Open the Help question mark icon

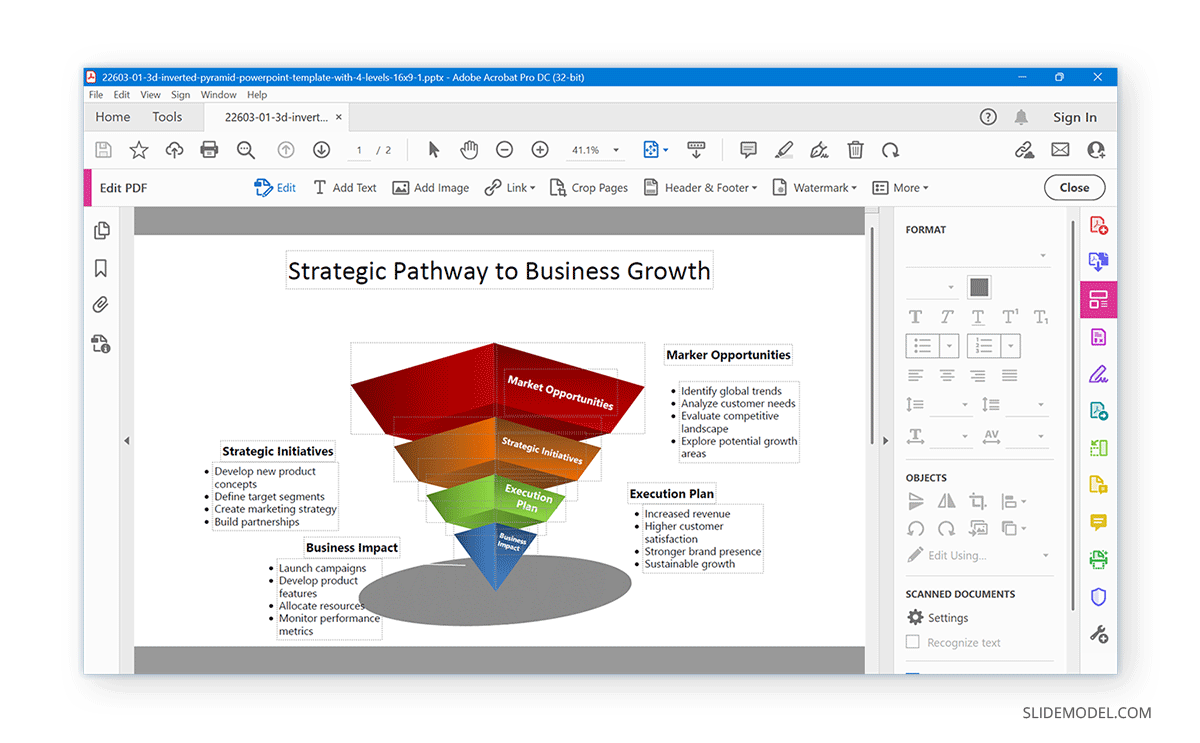coord(988,117)
